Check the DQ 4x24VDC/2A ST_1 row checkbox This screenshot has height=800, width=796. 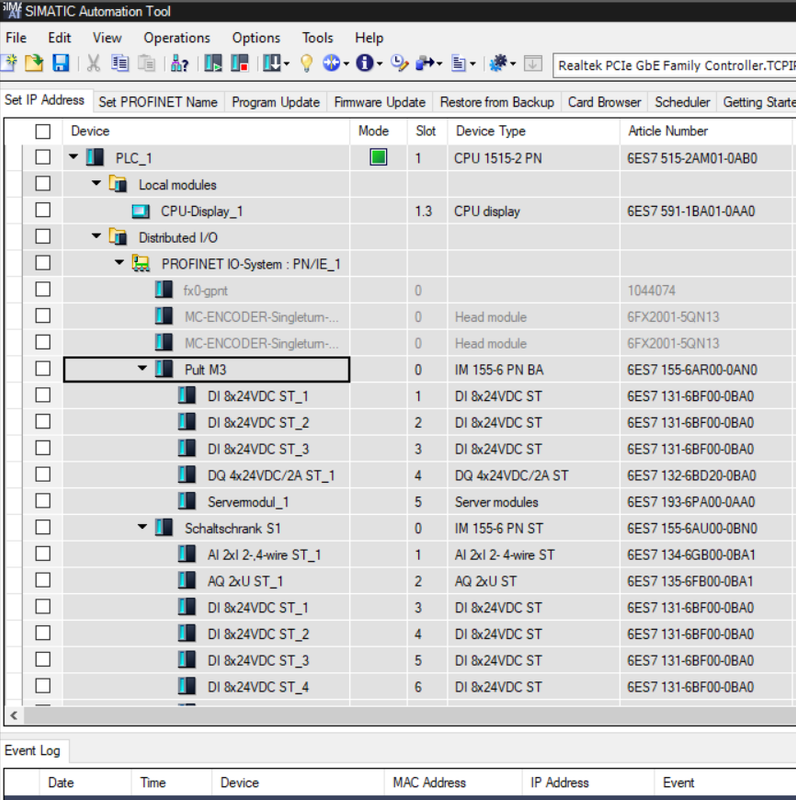point(43,474)
